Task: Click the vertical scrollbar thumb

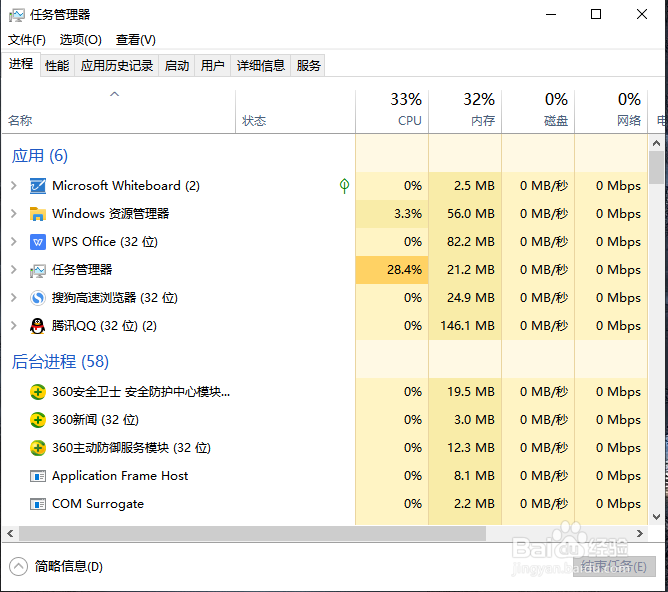Action: tap(656, 167)
